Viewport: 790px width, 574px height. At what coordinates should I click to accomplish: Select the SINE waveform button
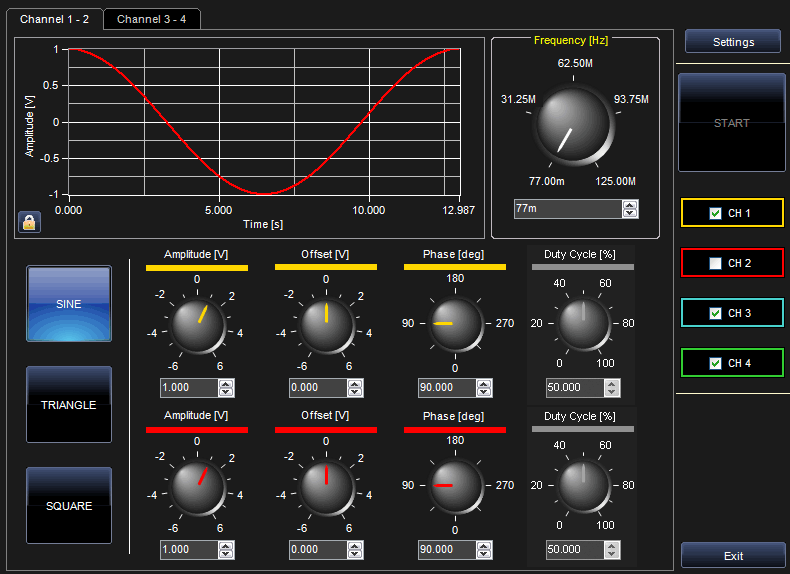[69, 304]
